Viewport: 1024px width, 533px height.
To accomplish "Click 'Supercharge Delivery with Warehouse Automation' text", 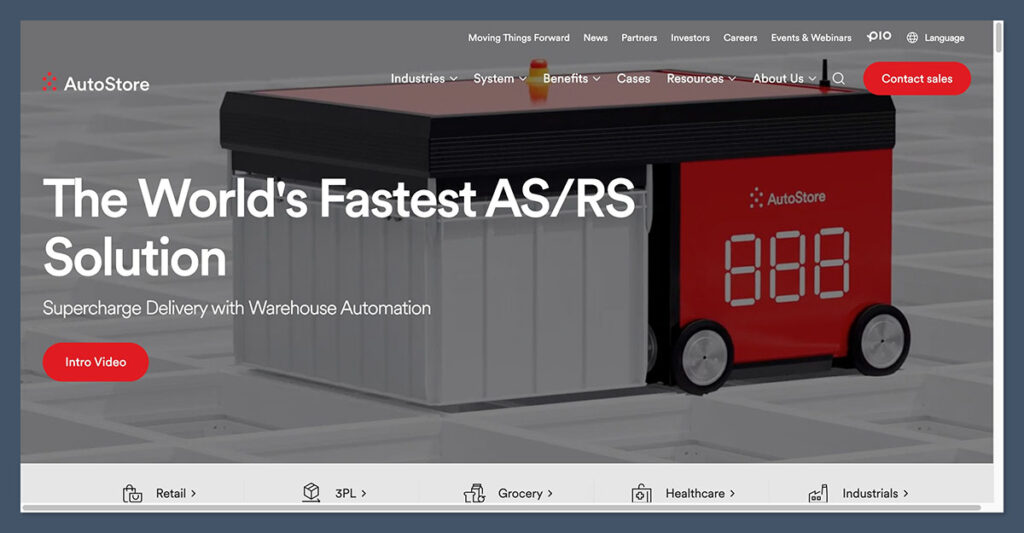I will pos(236,308).
